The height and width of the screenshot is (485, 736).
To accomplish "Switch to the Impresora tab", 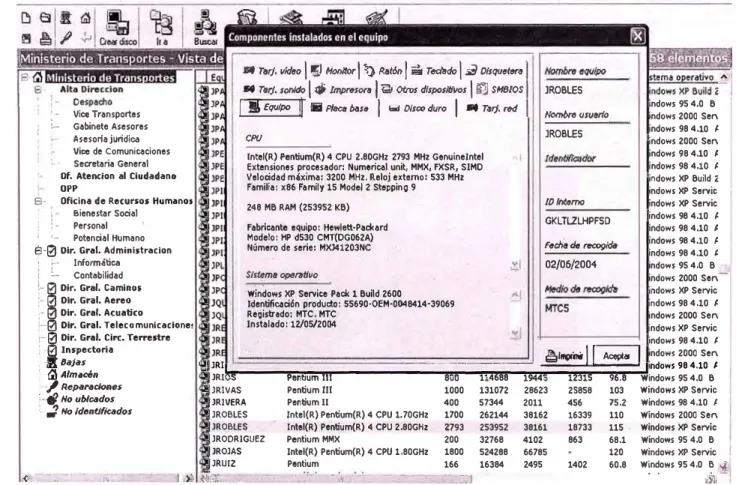I will [x=343, y=89].
